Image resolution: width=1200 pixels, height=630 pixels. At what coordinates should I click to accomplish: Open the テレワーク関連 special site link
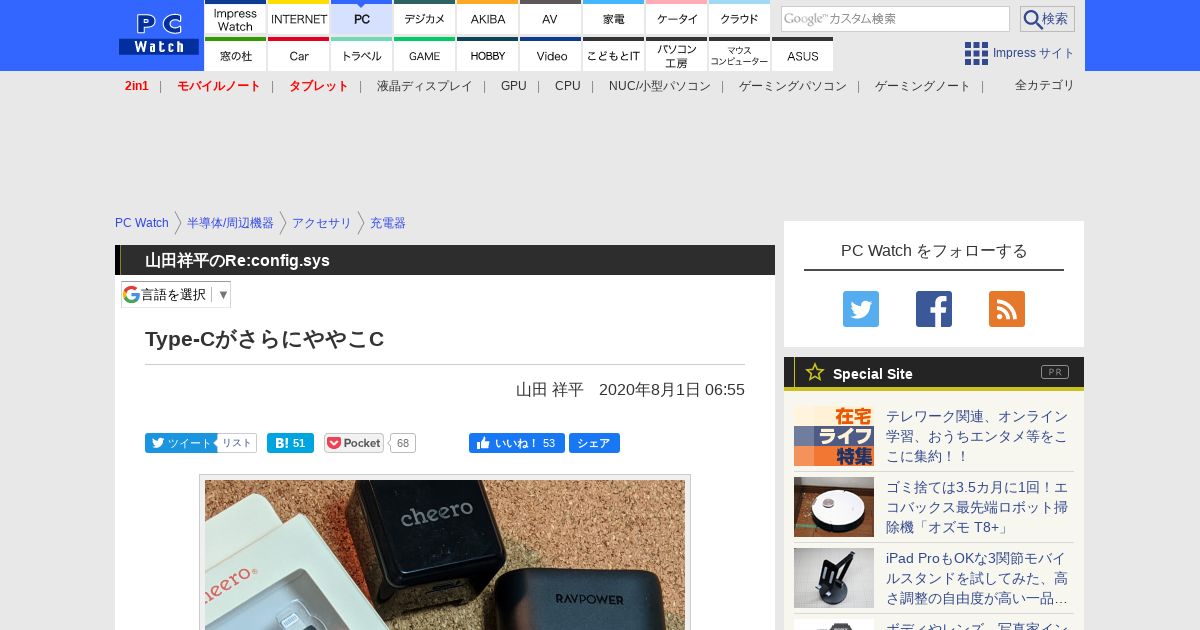pyautogui.click(x=977, y=436)
